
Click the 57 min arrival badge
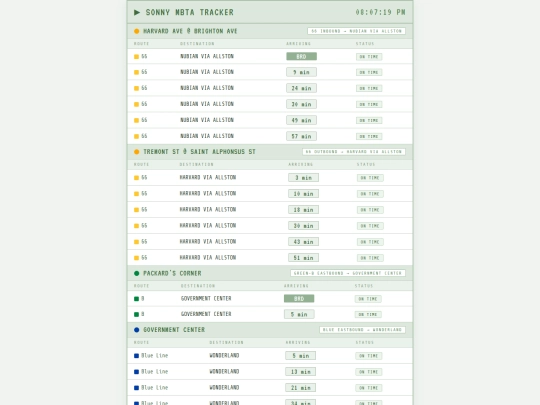point(301,136)
